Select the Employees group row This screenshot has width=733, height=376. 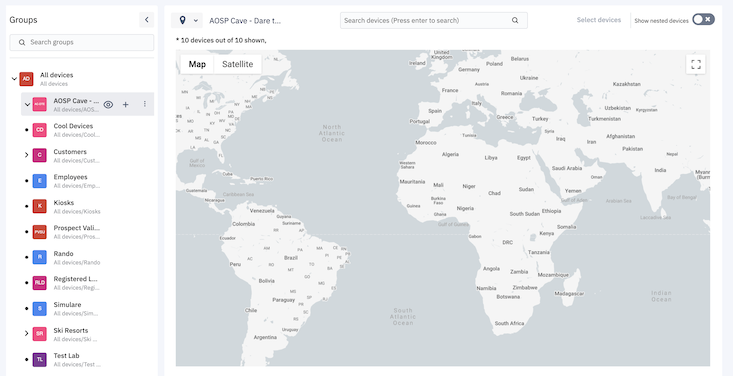click(x=87, y=181)
